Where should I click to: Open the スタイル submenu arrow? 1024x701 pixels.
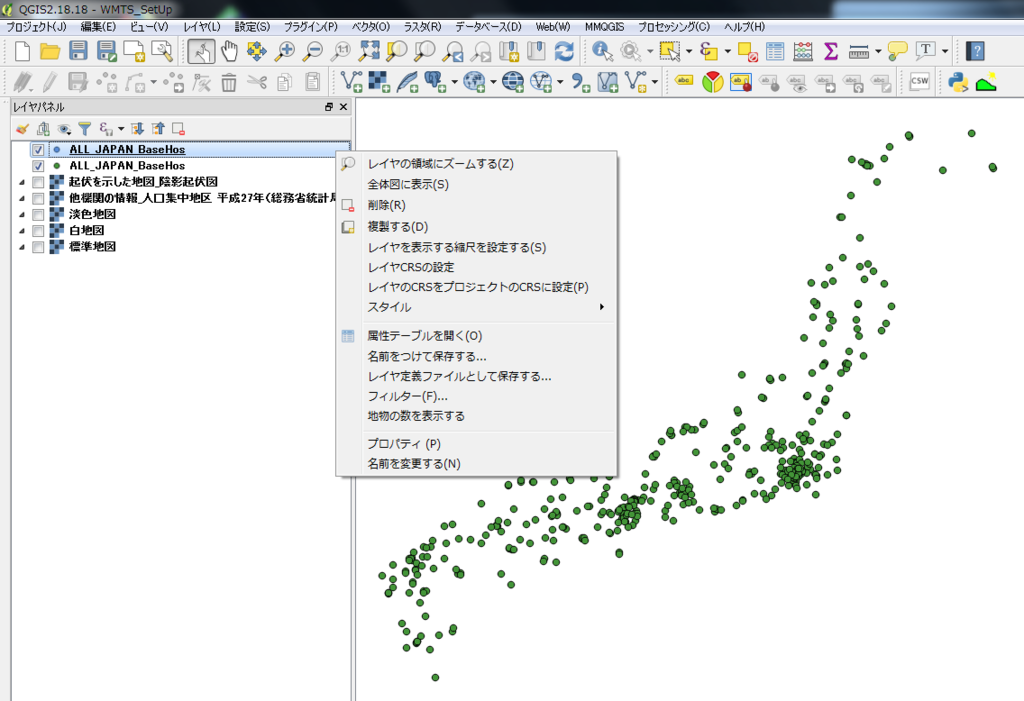click(x=601, y=307)
